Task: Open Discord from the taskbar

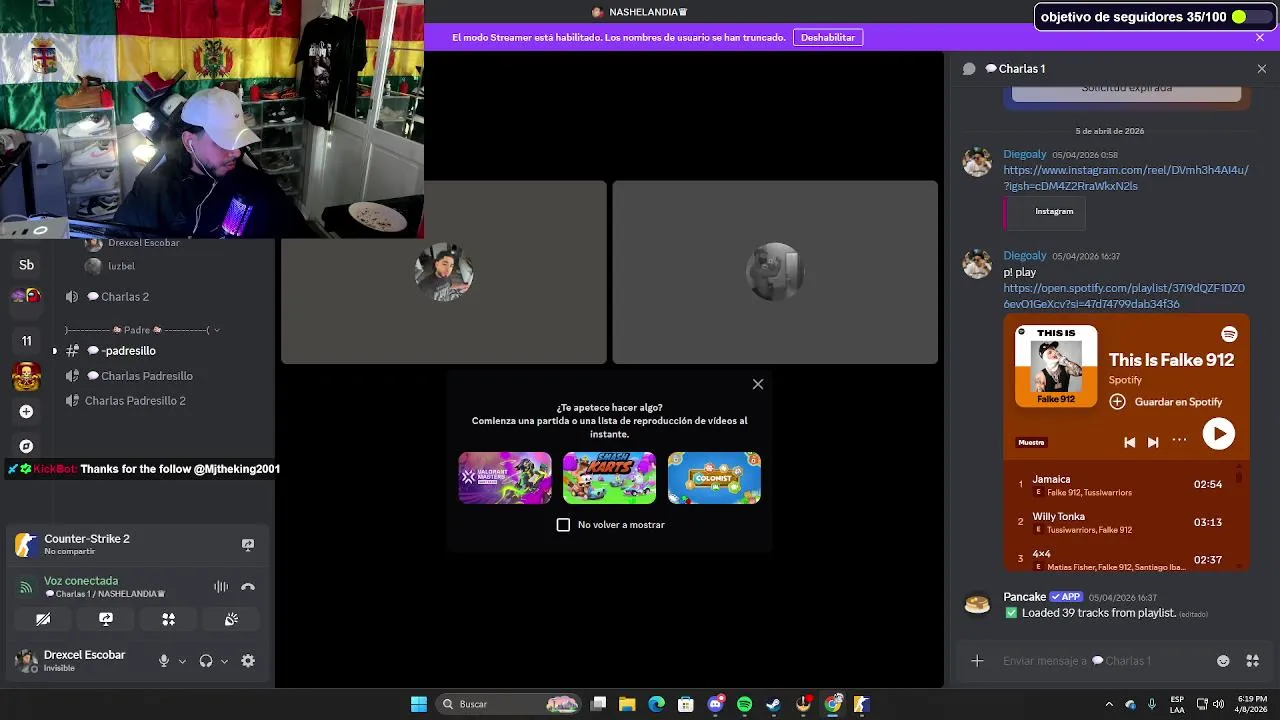Action: pos(715,704)
